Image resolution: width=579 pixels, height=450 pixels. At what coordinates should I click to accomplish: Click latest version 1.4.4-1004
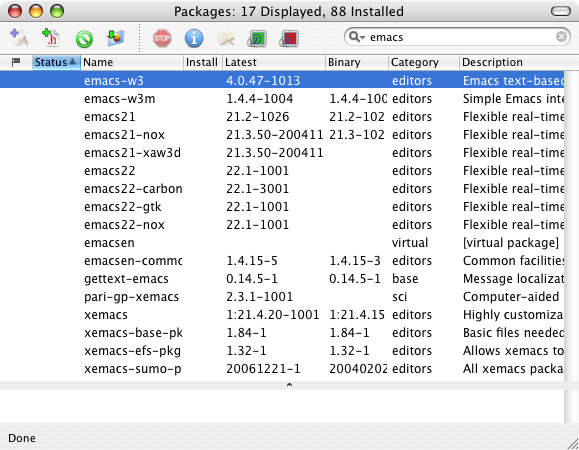(x=260, y=99)
